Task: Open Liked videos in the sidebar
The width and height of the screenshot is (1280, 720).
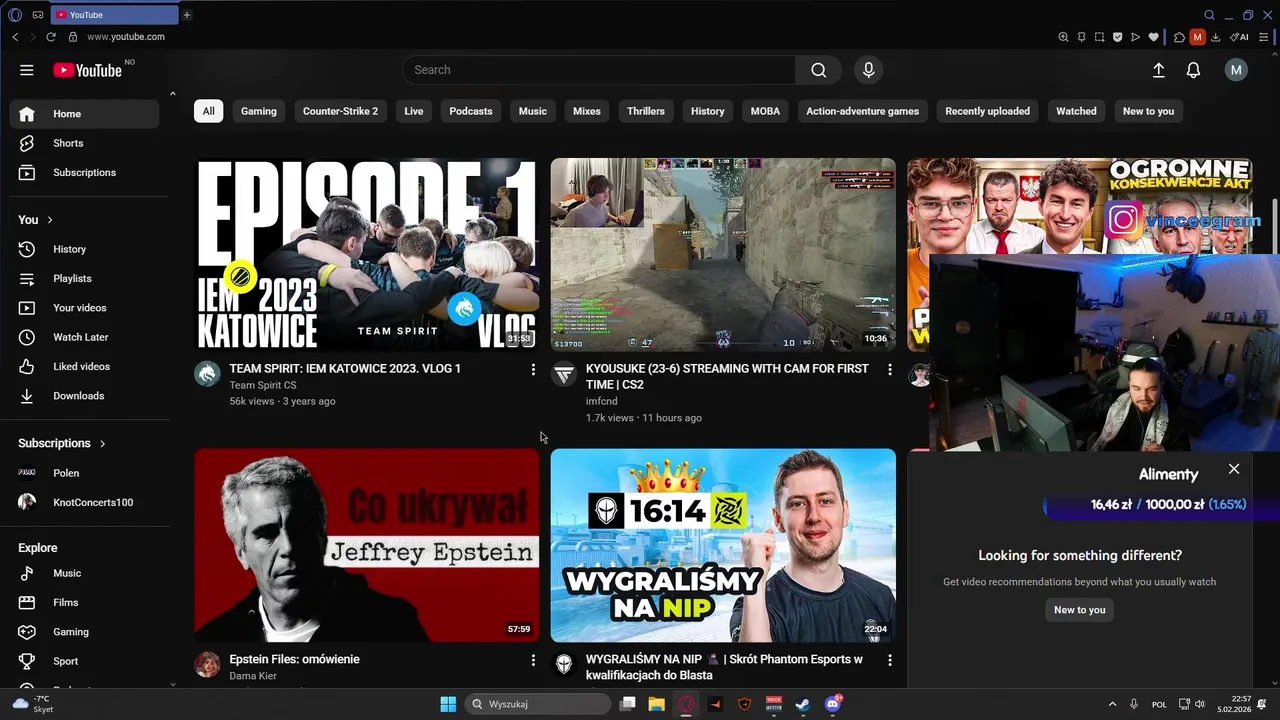Action: pos(84,366)
